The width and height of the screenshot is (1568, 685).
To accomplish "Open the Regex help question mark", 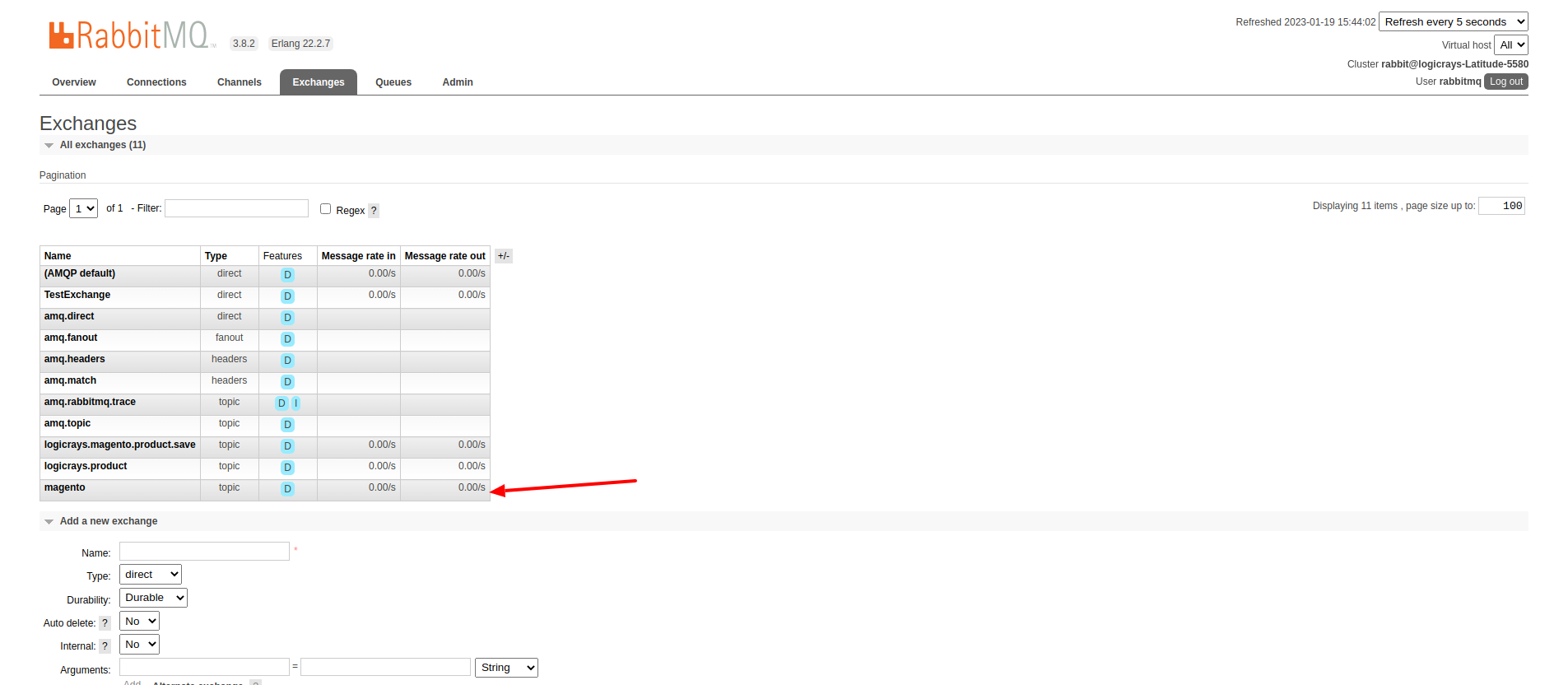I will [374, 211].
